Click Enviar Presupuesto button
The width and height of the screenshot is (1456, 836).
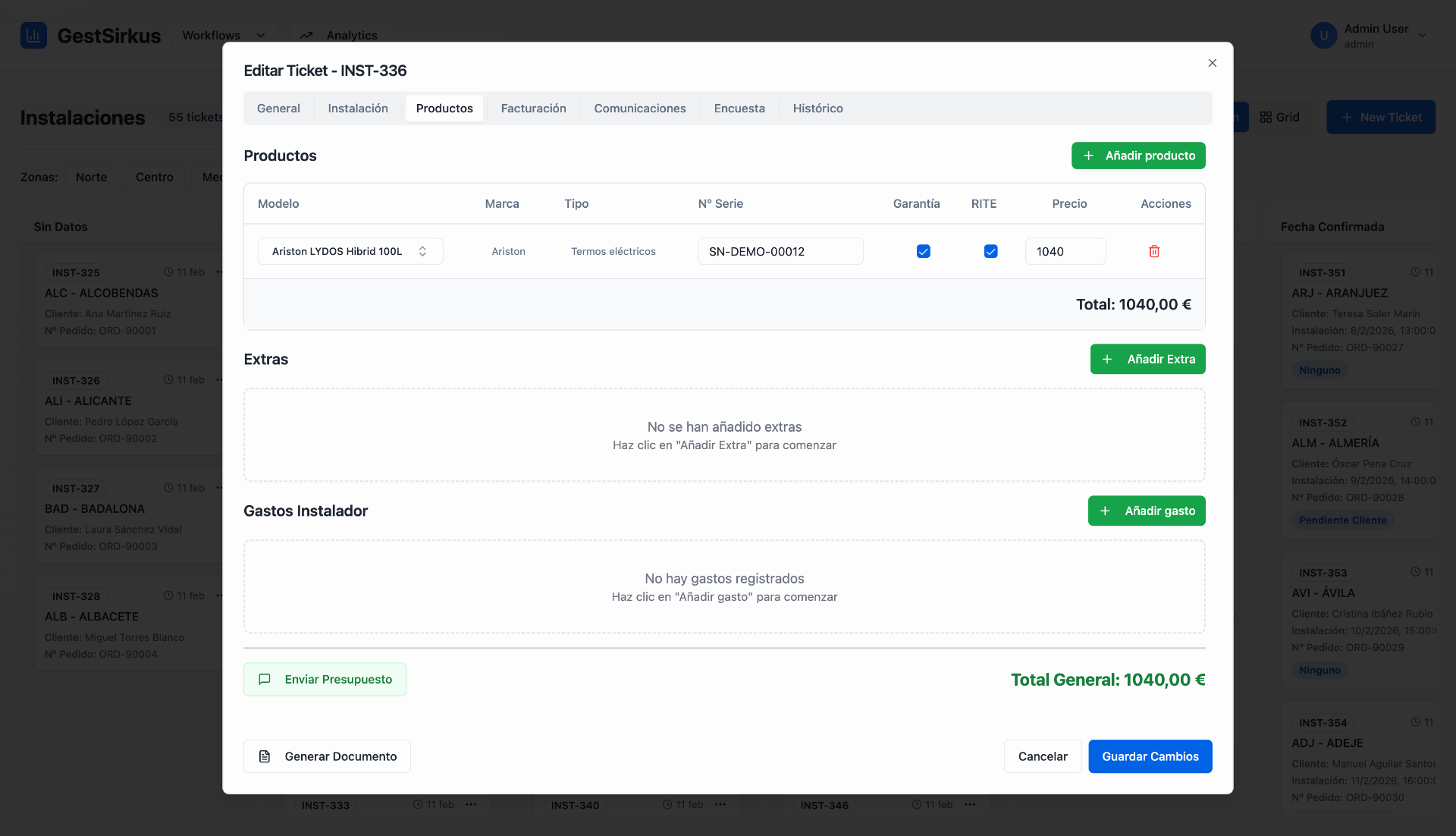[325, 679]
